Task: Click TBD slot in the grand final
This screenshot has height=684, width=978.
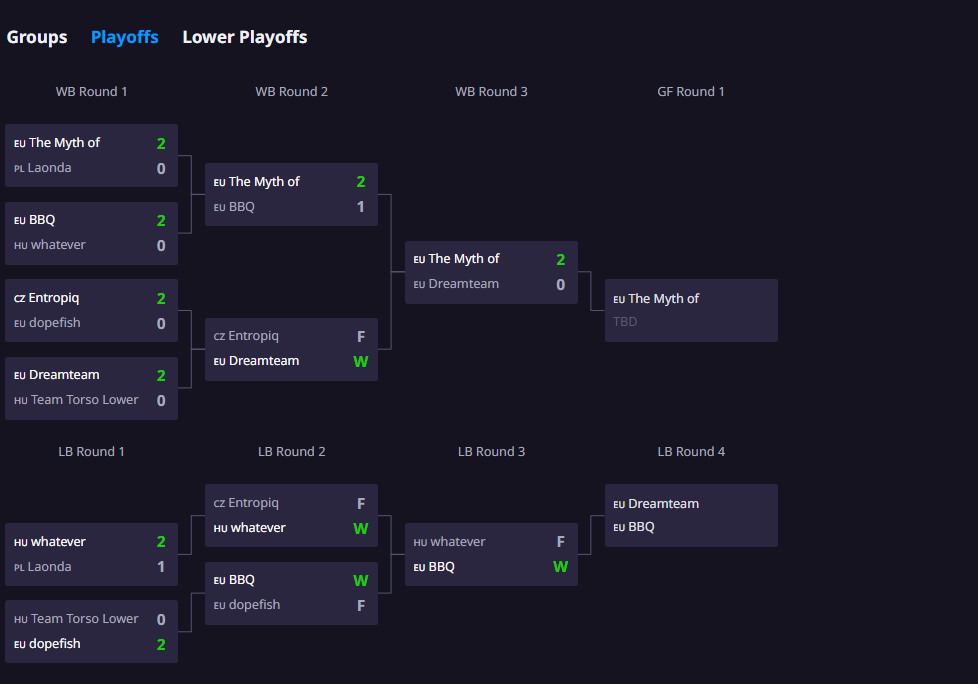Action: (x=626, y=322)
